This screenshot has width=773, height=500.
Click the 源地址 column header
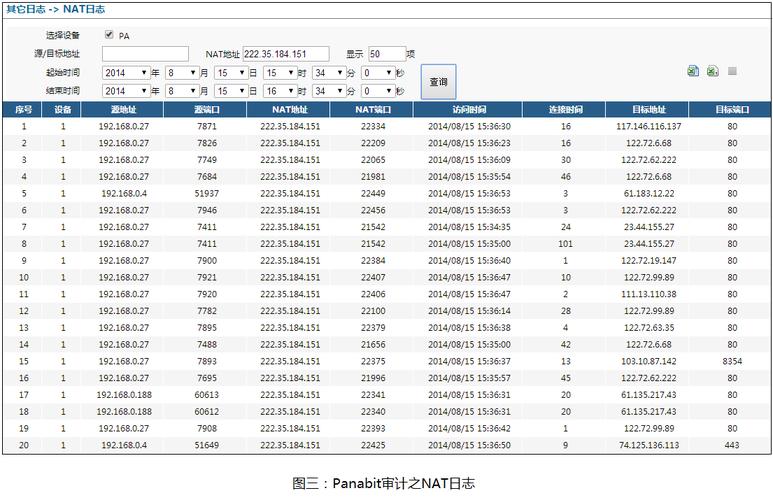(x=123, y=109)
